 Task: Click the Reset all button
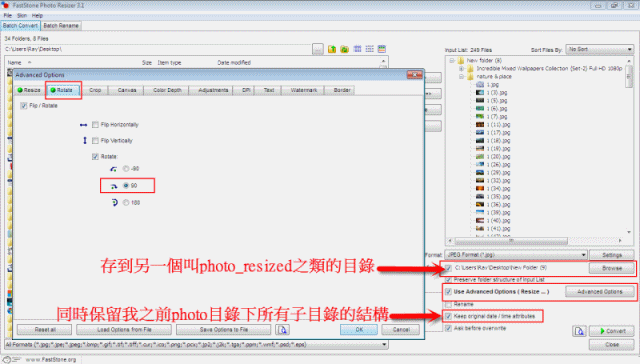45,330
